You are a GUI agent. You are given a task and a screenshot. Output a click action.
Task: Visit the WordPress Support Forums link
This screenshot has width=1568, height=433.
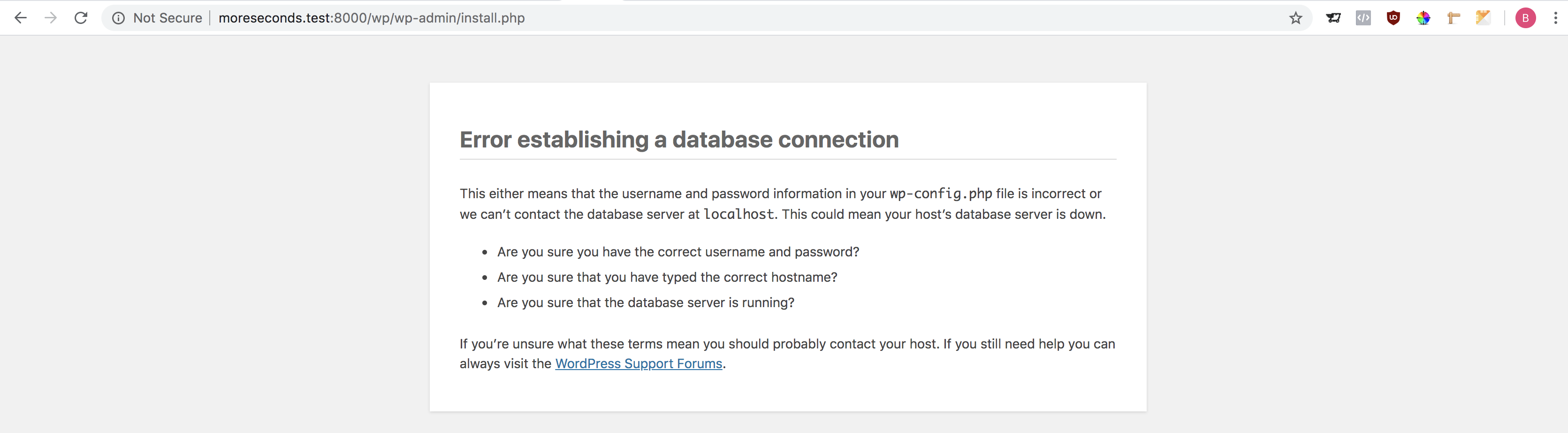click(x=638, y=363)
